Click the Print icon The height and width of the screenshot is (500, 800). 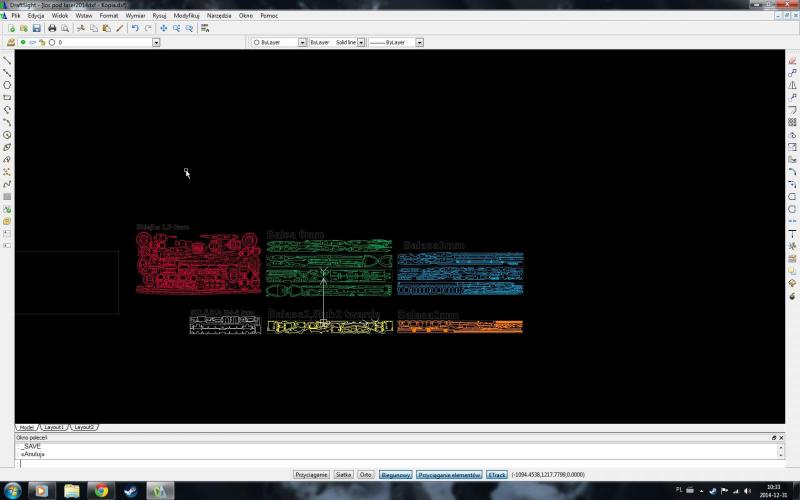tap(52, 28)
